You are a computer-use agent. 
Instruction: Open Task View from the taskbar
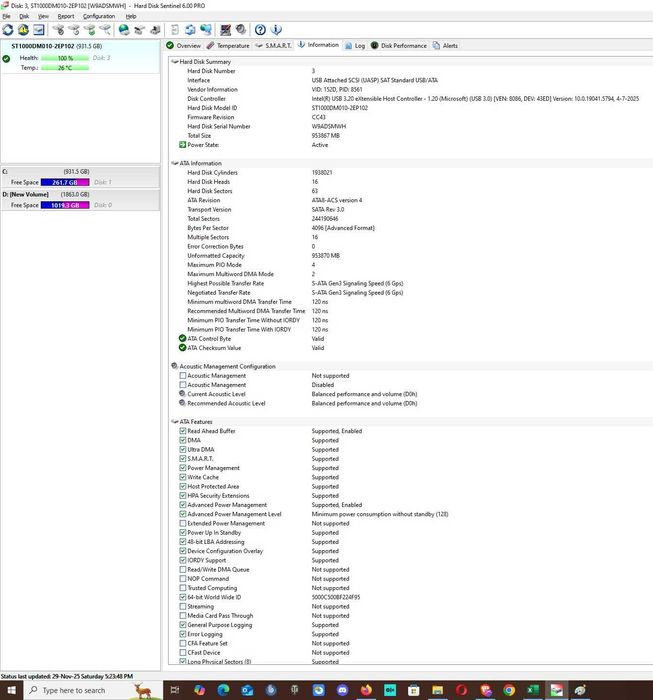coord(175,690)
